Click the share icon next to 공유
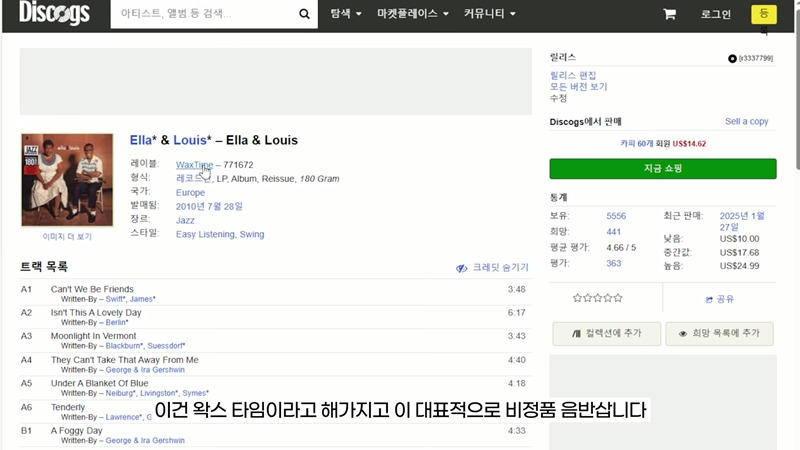The image size is (800, 450). click(709, 299)
